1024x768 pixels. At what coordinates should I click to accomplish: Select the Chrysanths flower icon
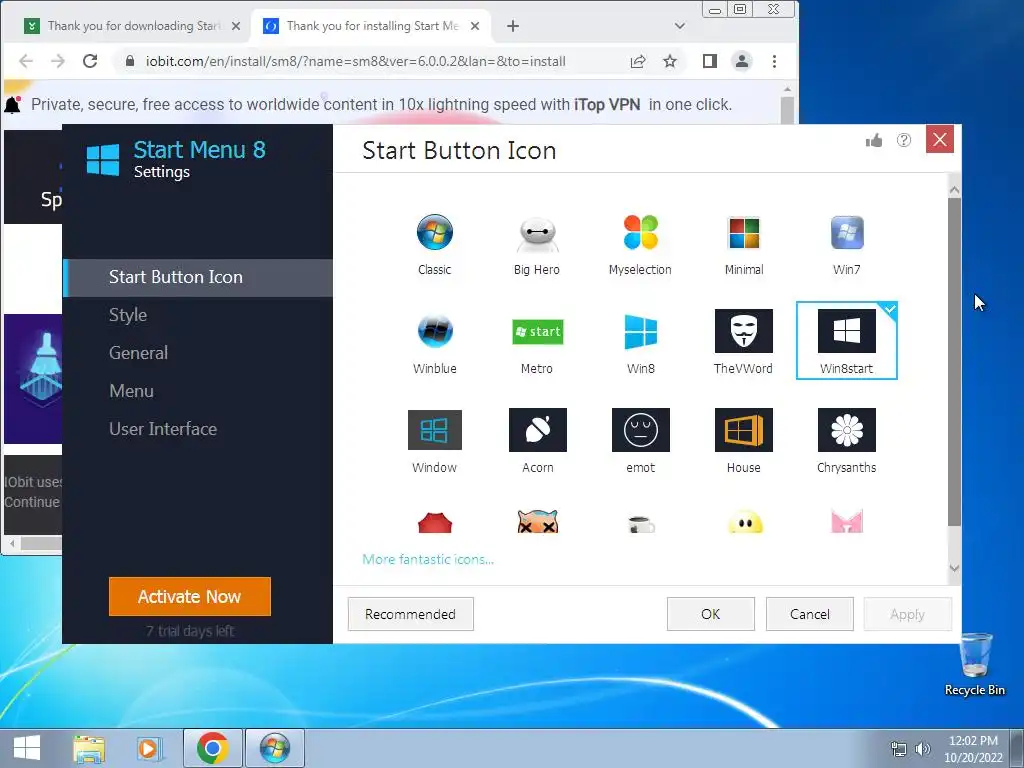pos(846,440)
